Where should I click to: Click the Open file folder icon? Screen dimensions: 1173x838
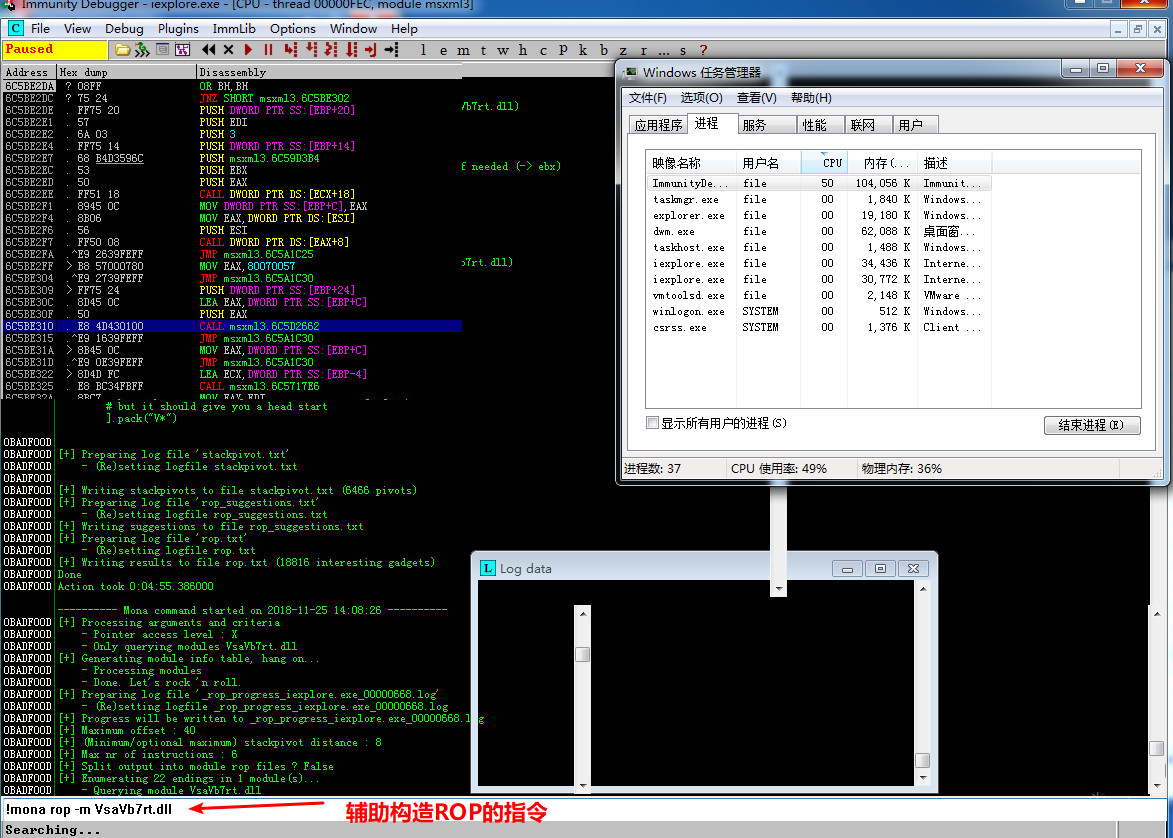click(122, 49)
